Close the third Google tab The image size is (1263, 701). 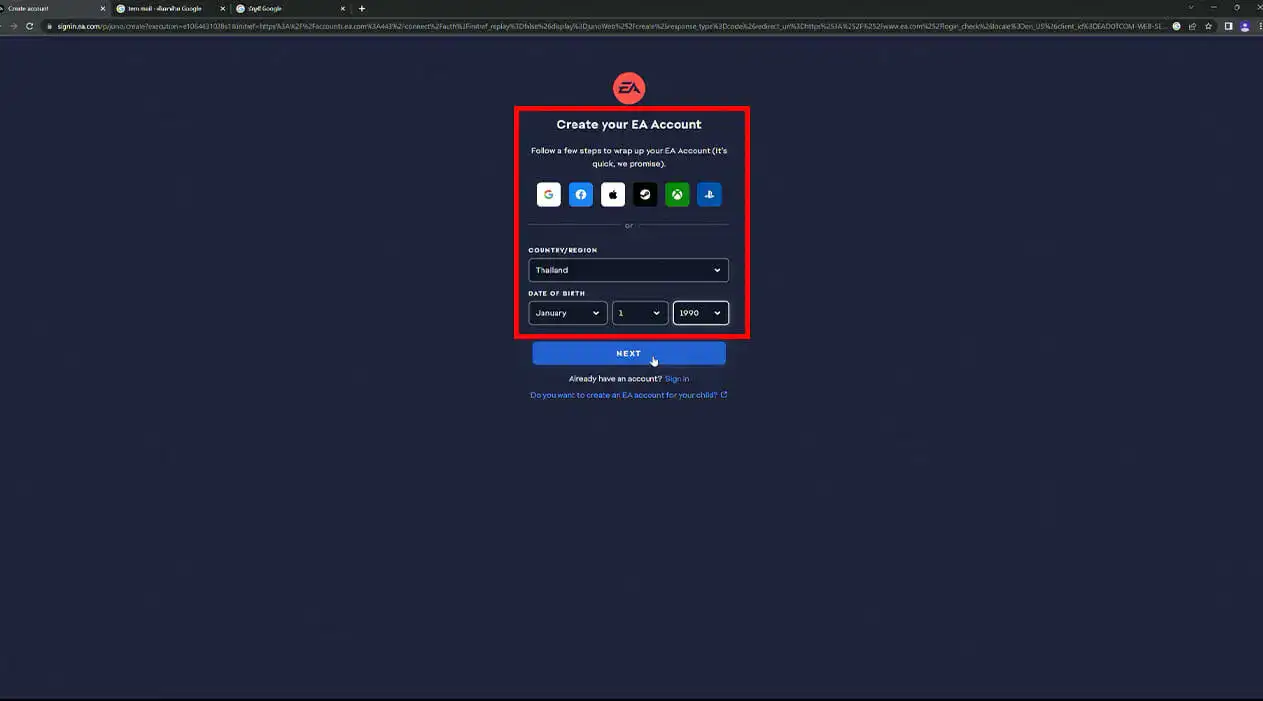click(x=342, y=8)
